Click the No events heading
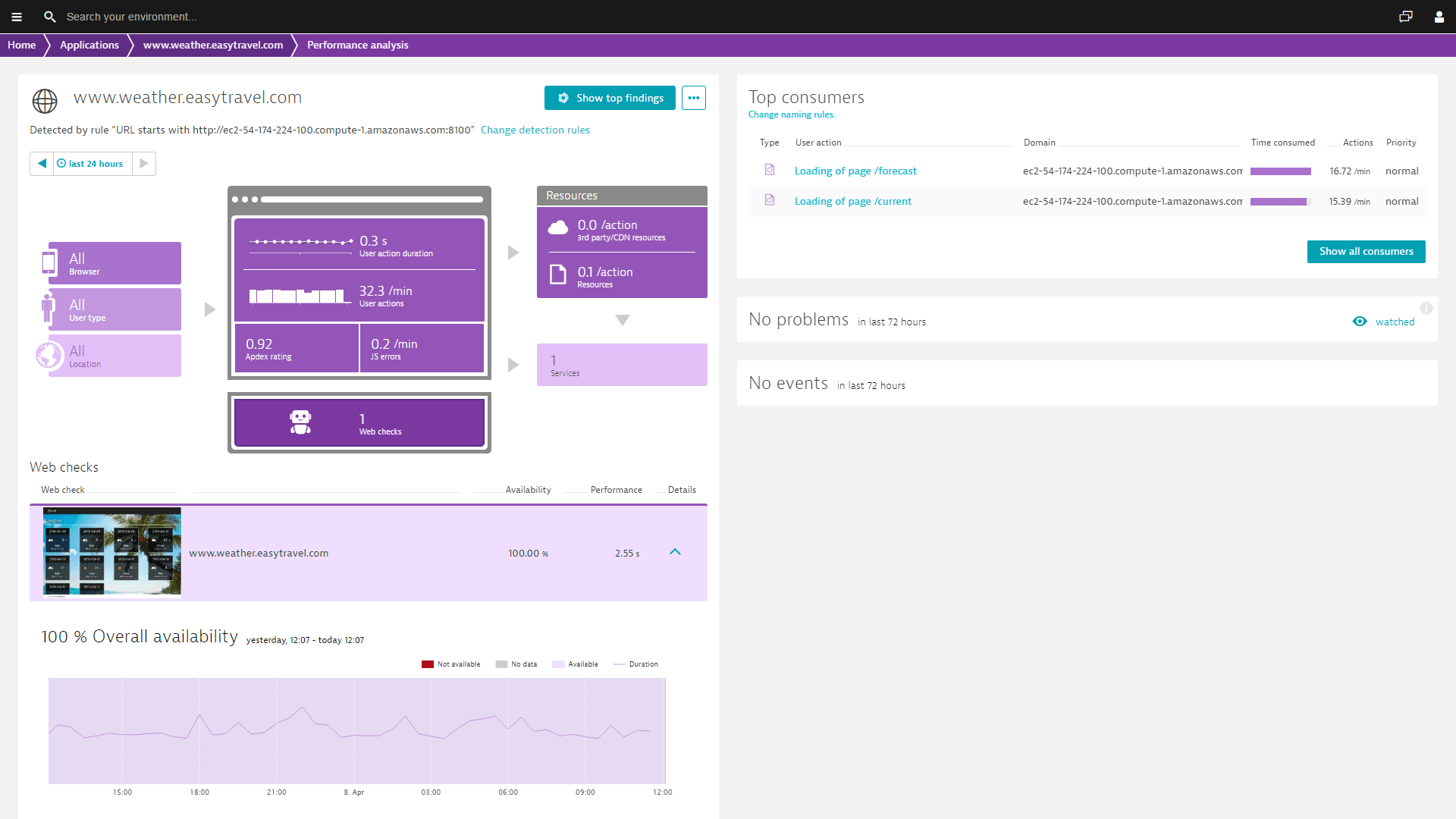Image resolution: width=1456 pixels, height=819 pixels. (x=789, y=383)
